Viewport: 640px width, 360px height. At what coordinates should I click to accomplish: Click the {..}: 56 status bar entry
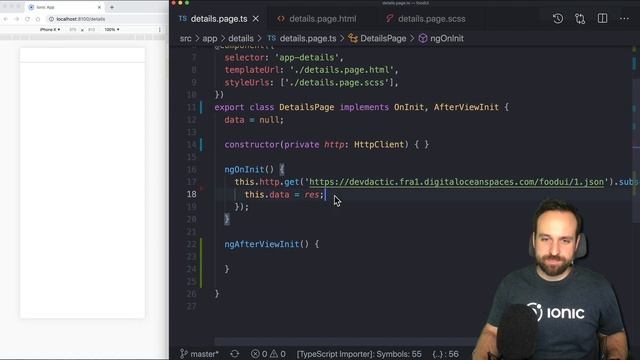click(445, 354)
